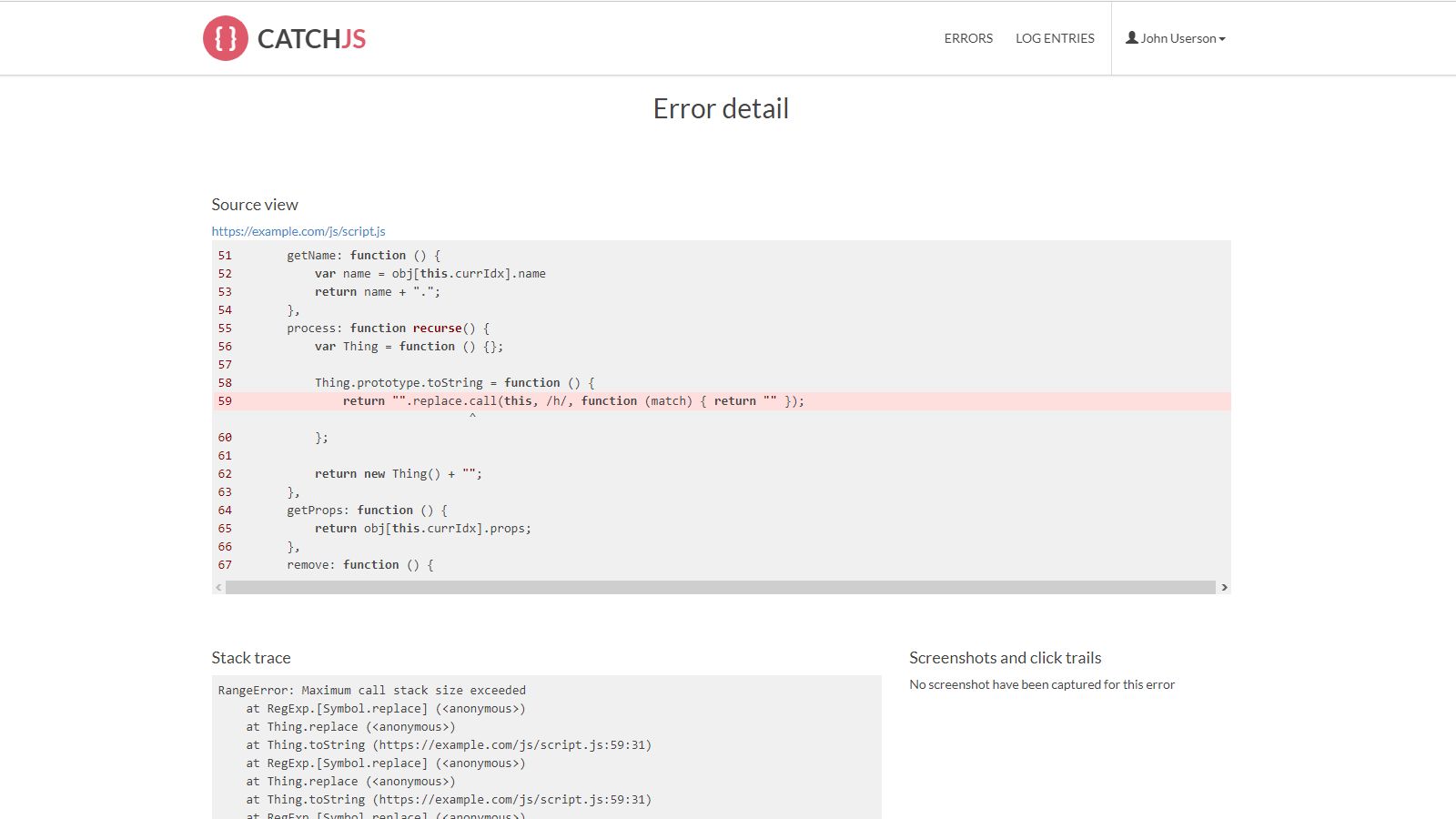This screenshot has width=1456, height=819.
Task: Open the ERRORS navigation menu item
Action: pos(968,38)
